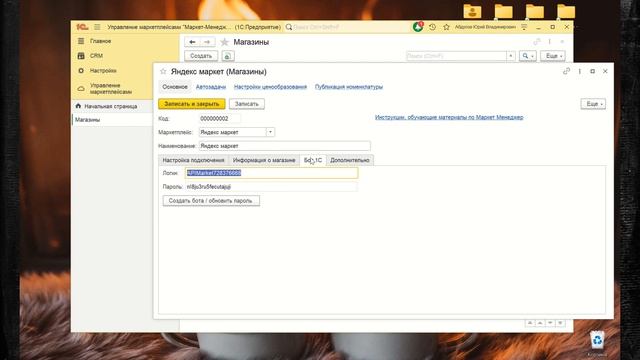The height and width of the screenshot is (360, 640).
Task: Jump to first row arrow in list footer
Action: coord(530,323)
